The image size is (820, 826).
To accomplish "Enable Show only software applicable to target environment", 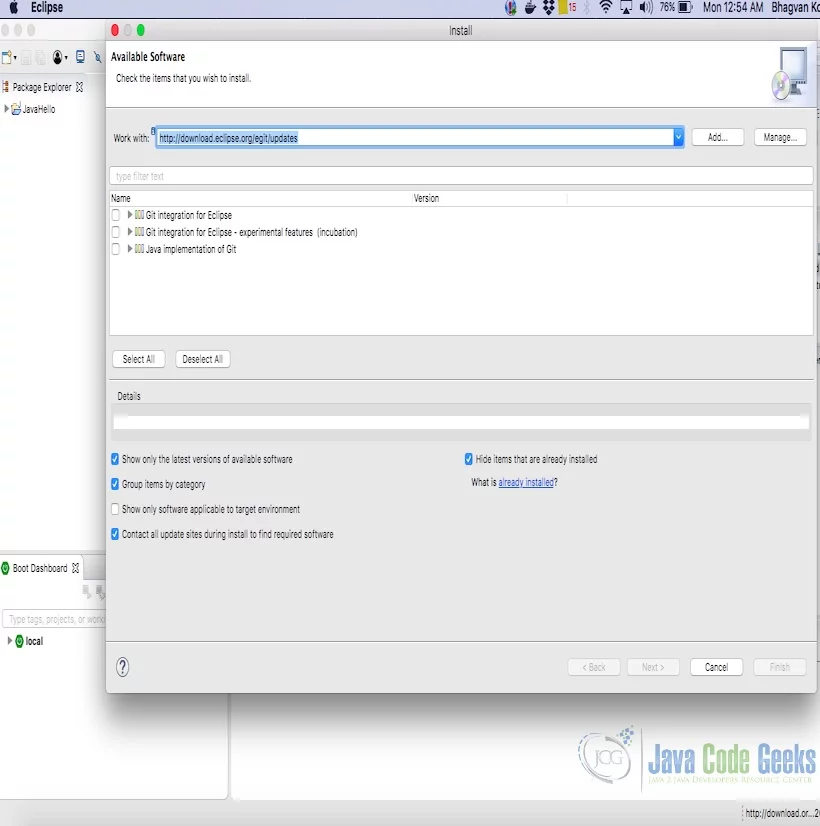I will (x=115, y=509).
